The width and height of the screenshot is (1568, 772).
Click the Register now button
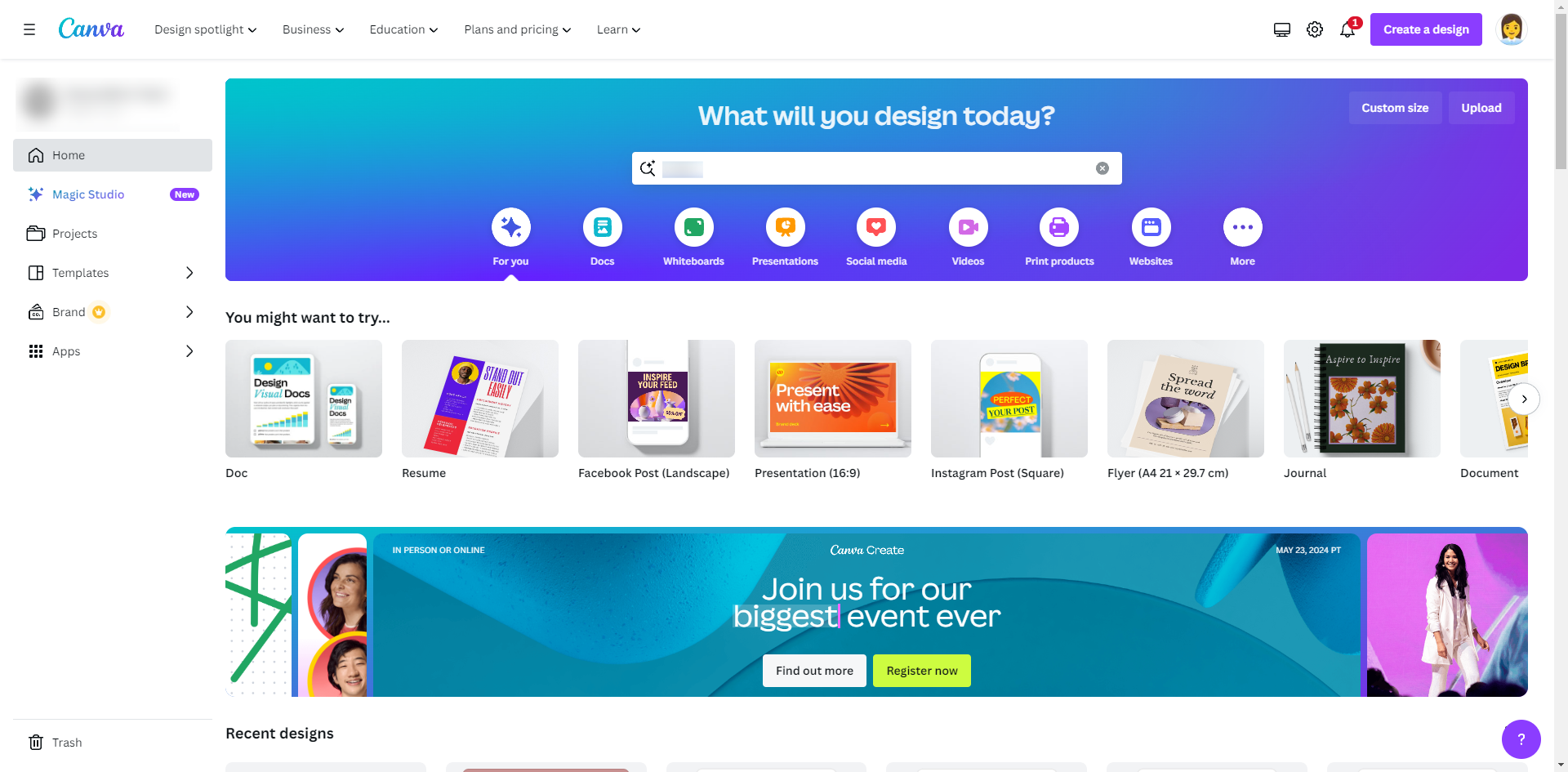click(x=922, y=671)
